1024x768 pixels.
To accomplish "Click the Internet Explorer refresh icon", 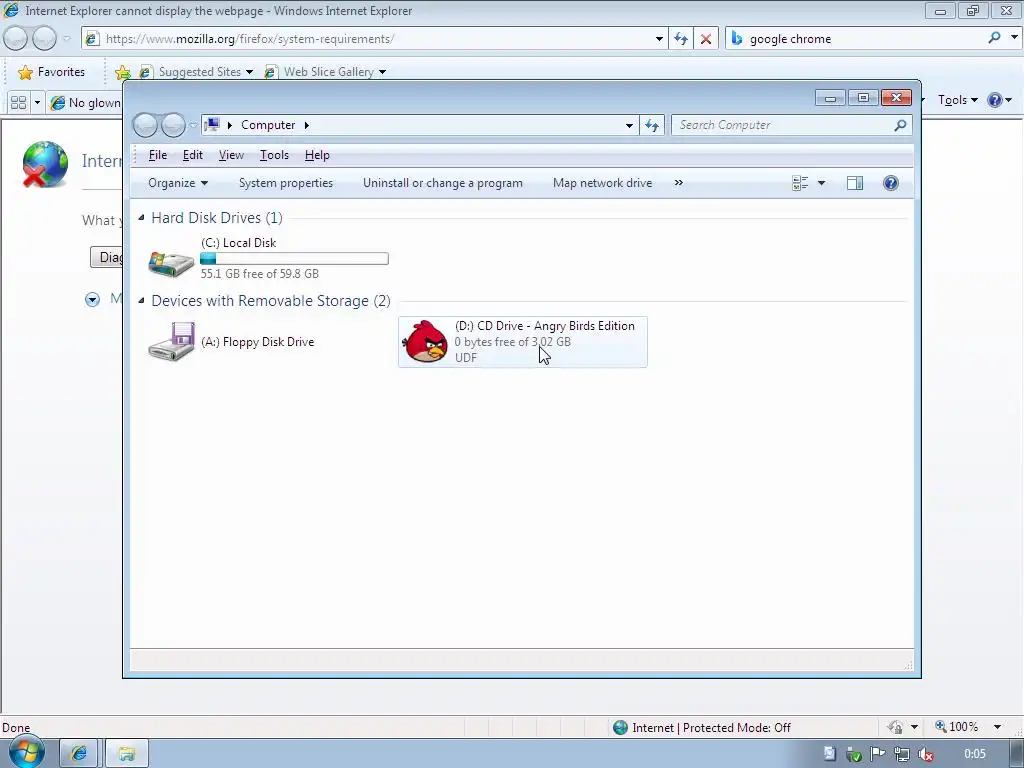I will point(680,39).
